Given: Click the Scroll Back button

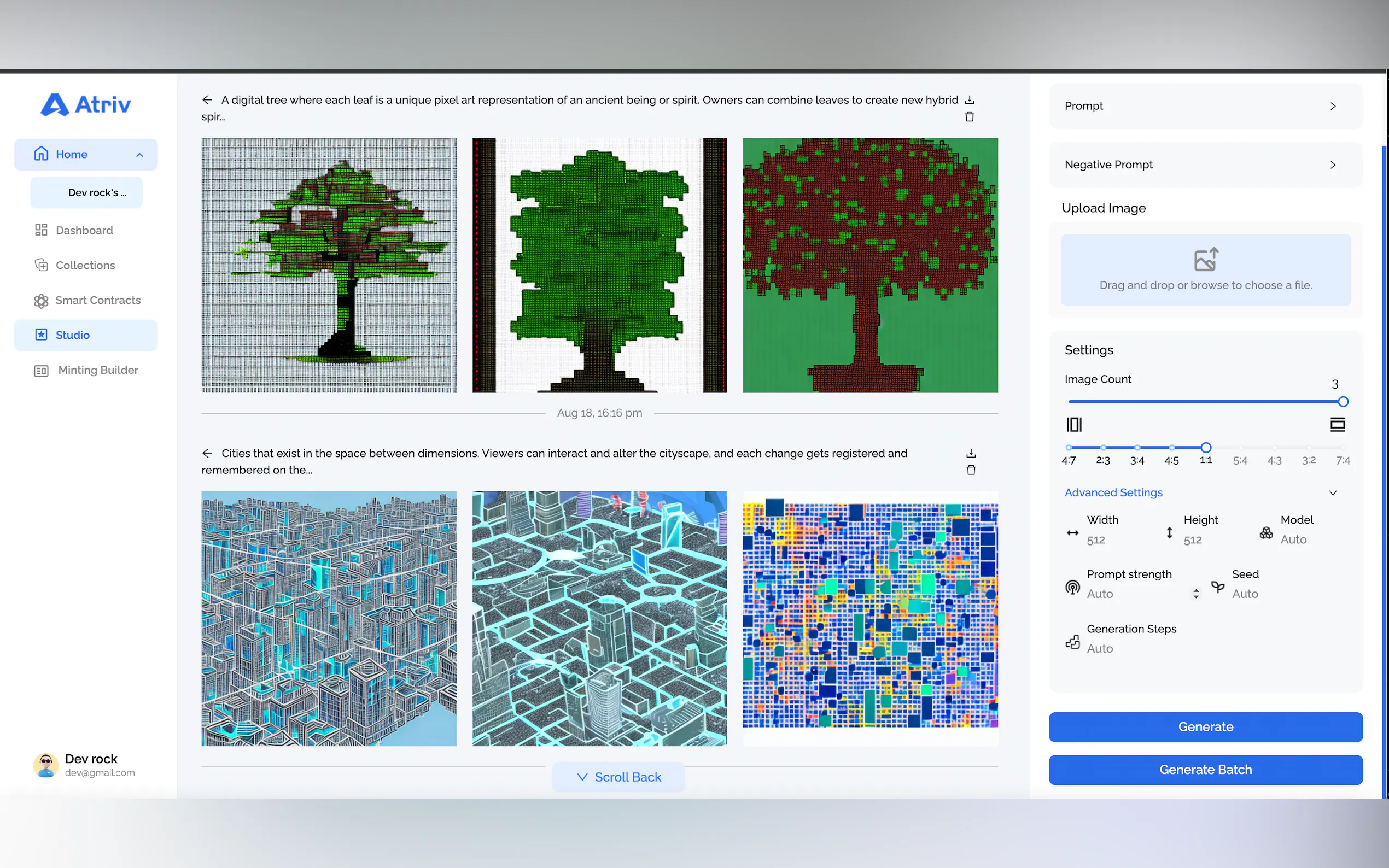Looking at the screenshot, I should point(618,777).
